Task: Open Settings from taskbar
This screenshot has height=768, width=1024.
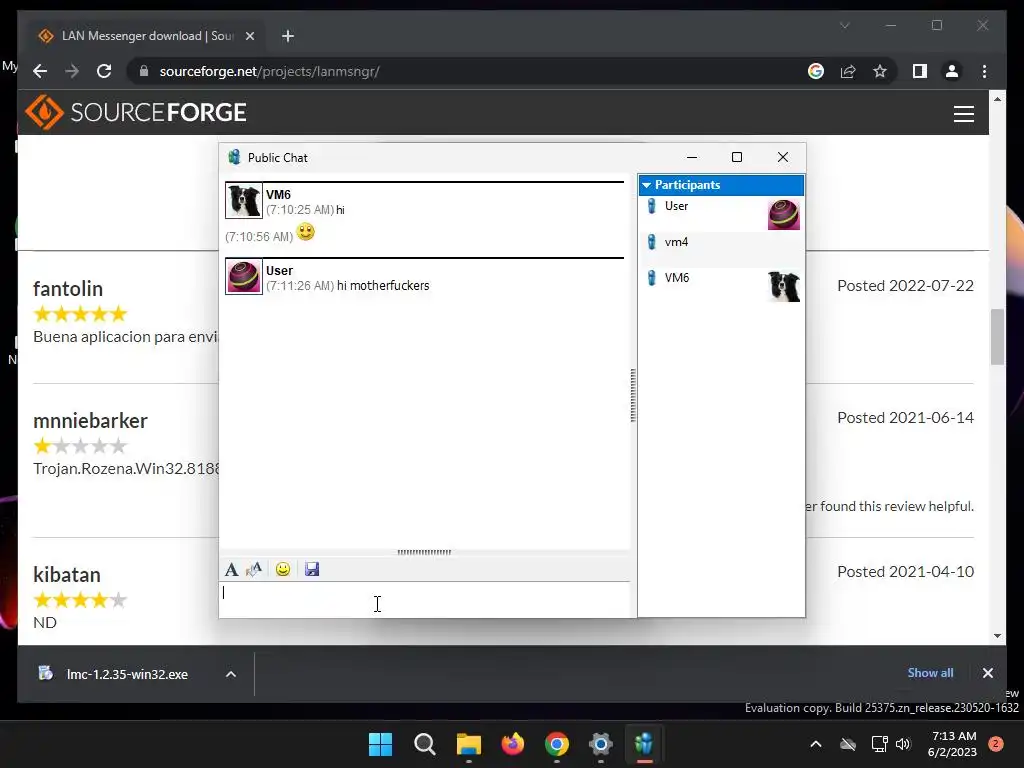Action: click(601, 744)
